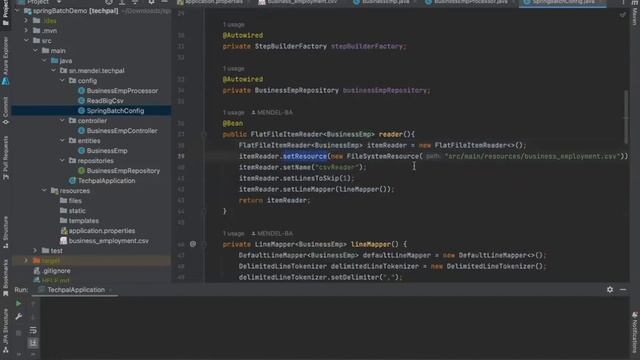Click the 'return itemReader;' code line
The height and width of the screenshot is (360, 640).
275,200
